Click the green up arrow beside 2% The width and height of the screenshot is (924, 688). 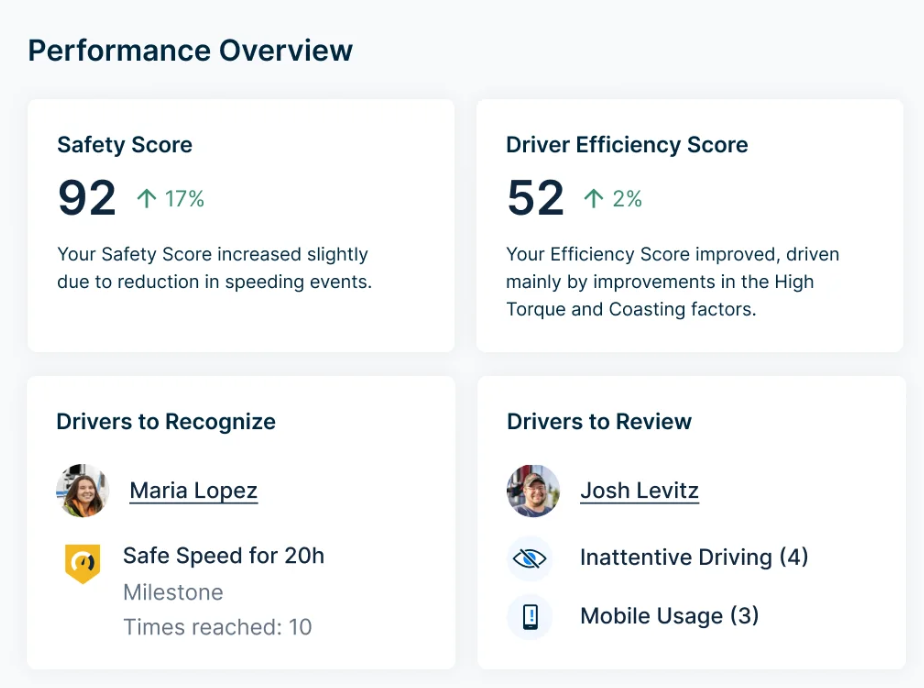coord(593,199)
